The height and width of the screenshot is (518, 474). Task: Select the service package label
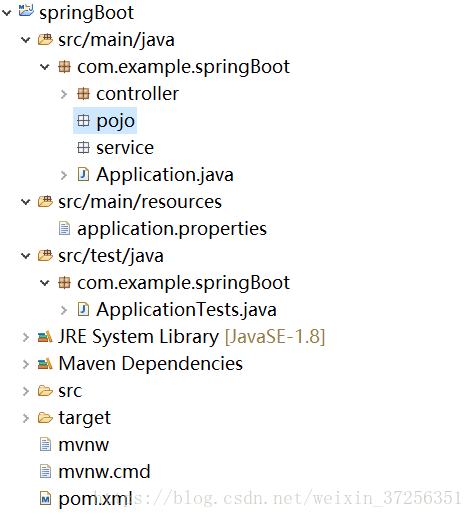click(x=125, y=148)
